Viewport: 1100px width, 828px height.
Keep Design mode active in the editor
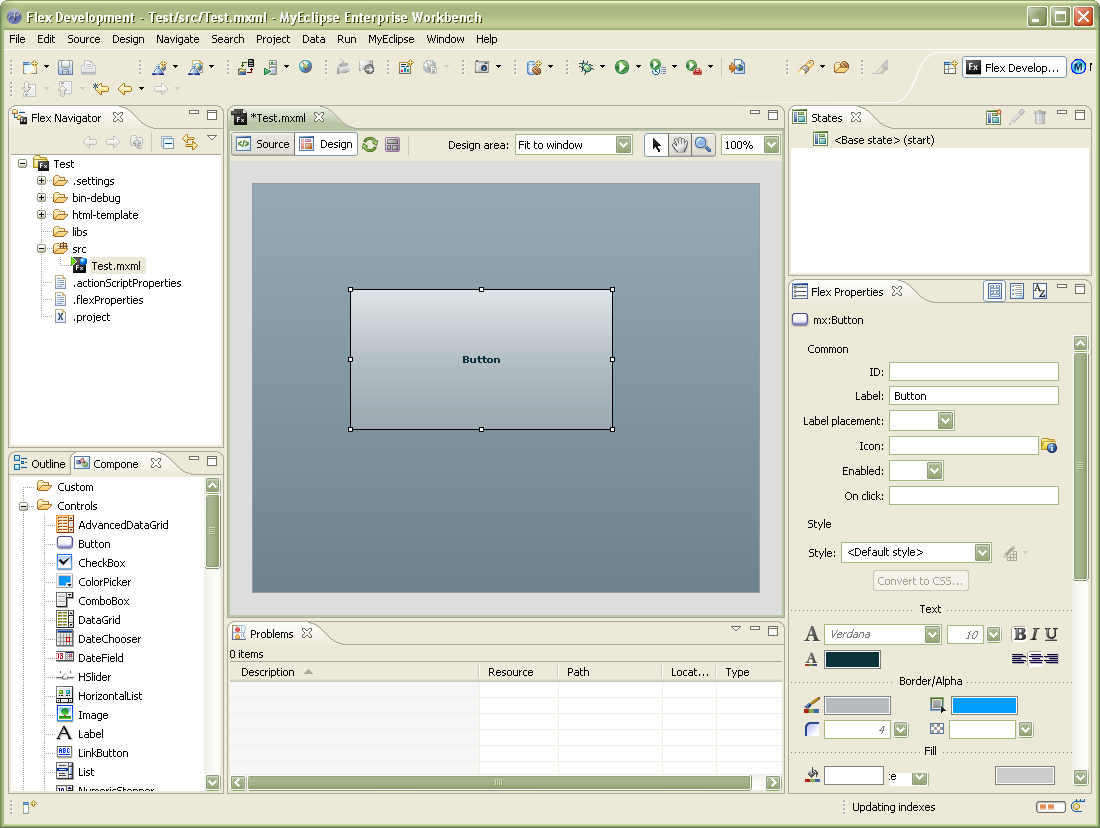(x=325, y=143)
